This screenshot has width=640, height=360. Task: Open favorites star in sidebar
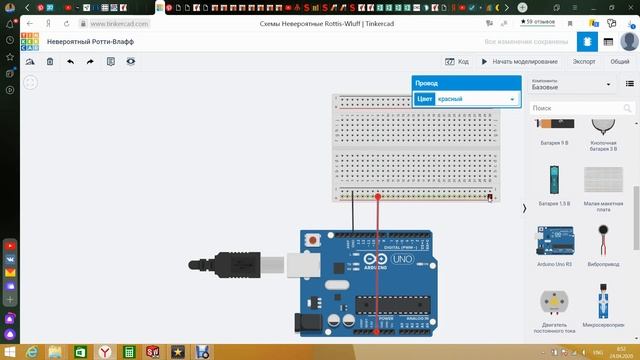10,57
